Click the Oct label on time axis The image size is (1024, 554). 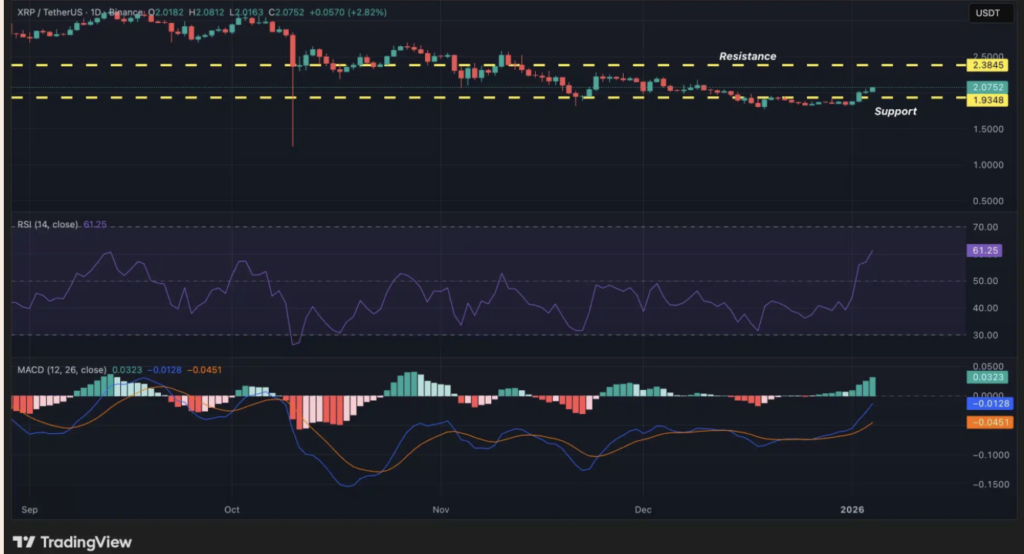(x=232, y=510)
